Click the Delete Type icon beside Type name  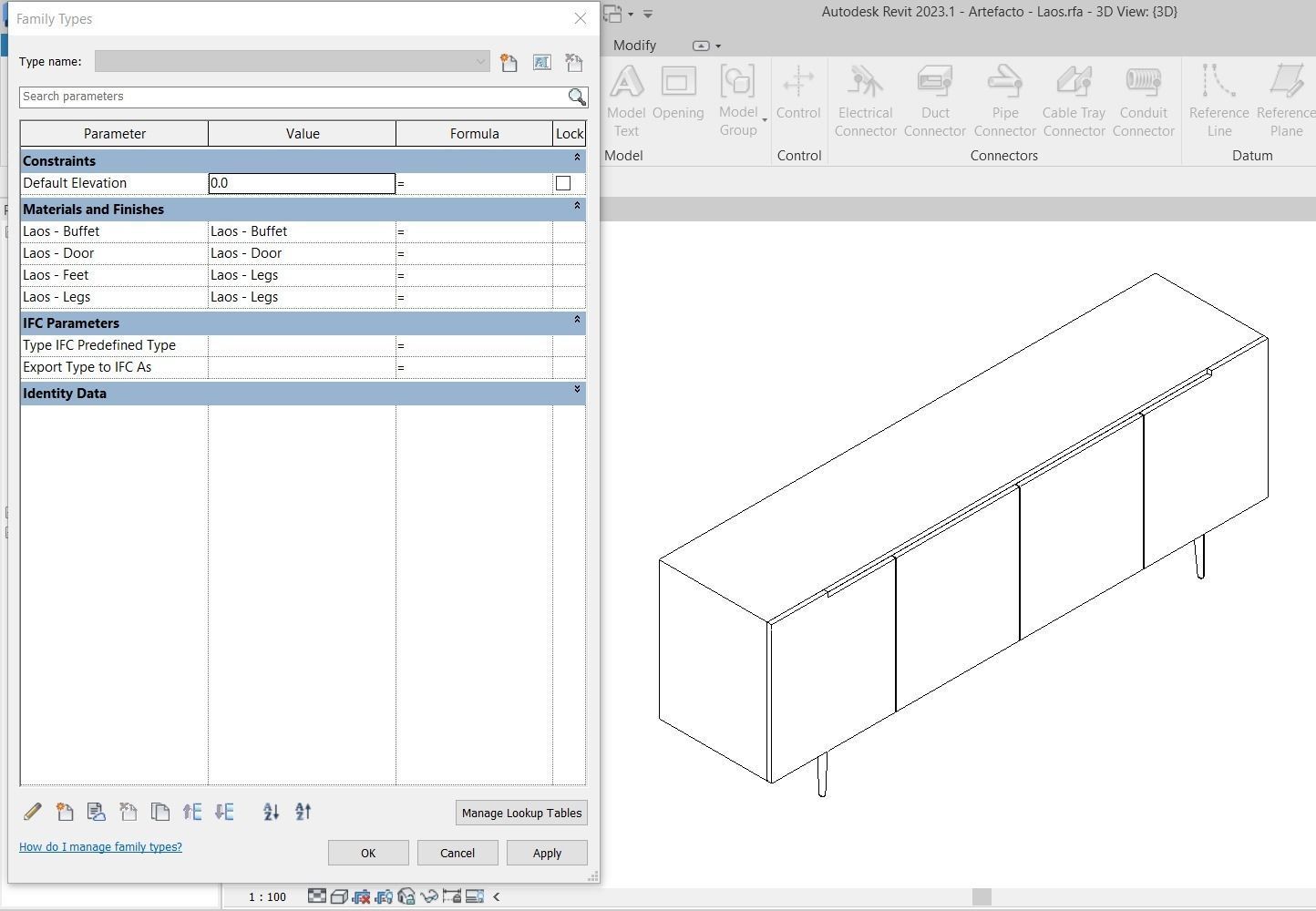coord(573,62)
